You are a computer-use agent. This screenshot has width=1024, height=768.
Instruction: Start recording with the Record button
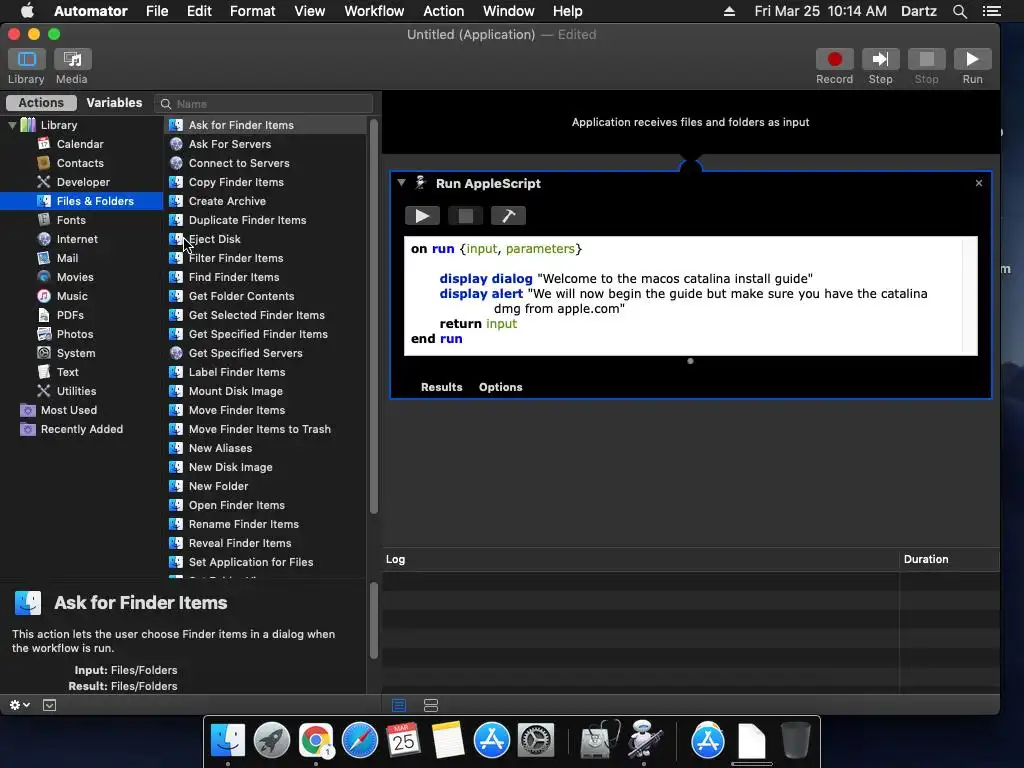[x=835, y=59]
